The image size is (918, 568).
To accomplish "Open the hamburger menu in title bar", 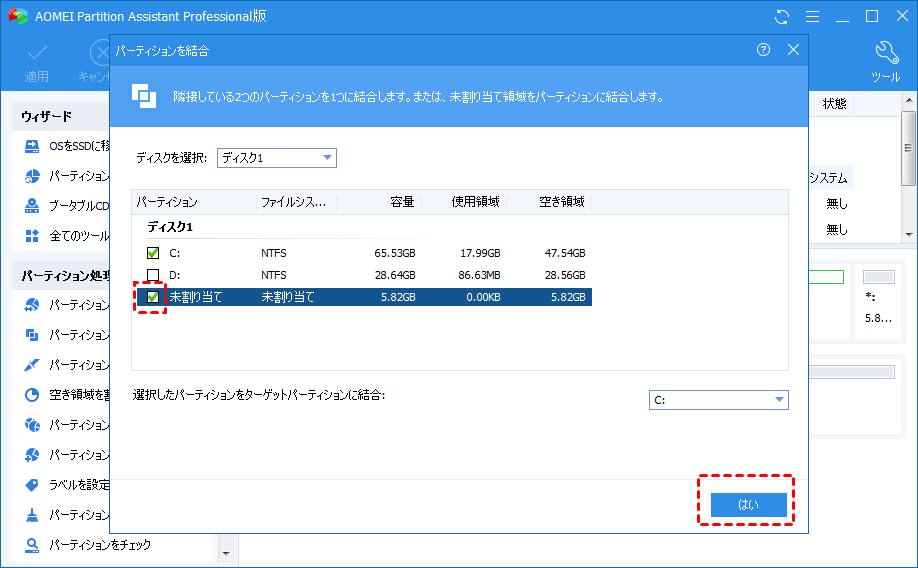I will click(812, 16).
